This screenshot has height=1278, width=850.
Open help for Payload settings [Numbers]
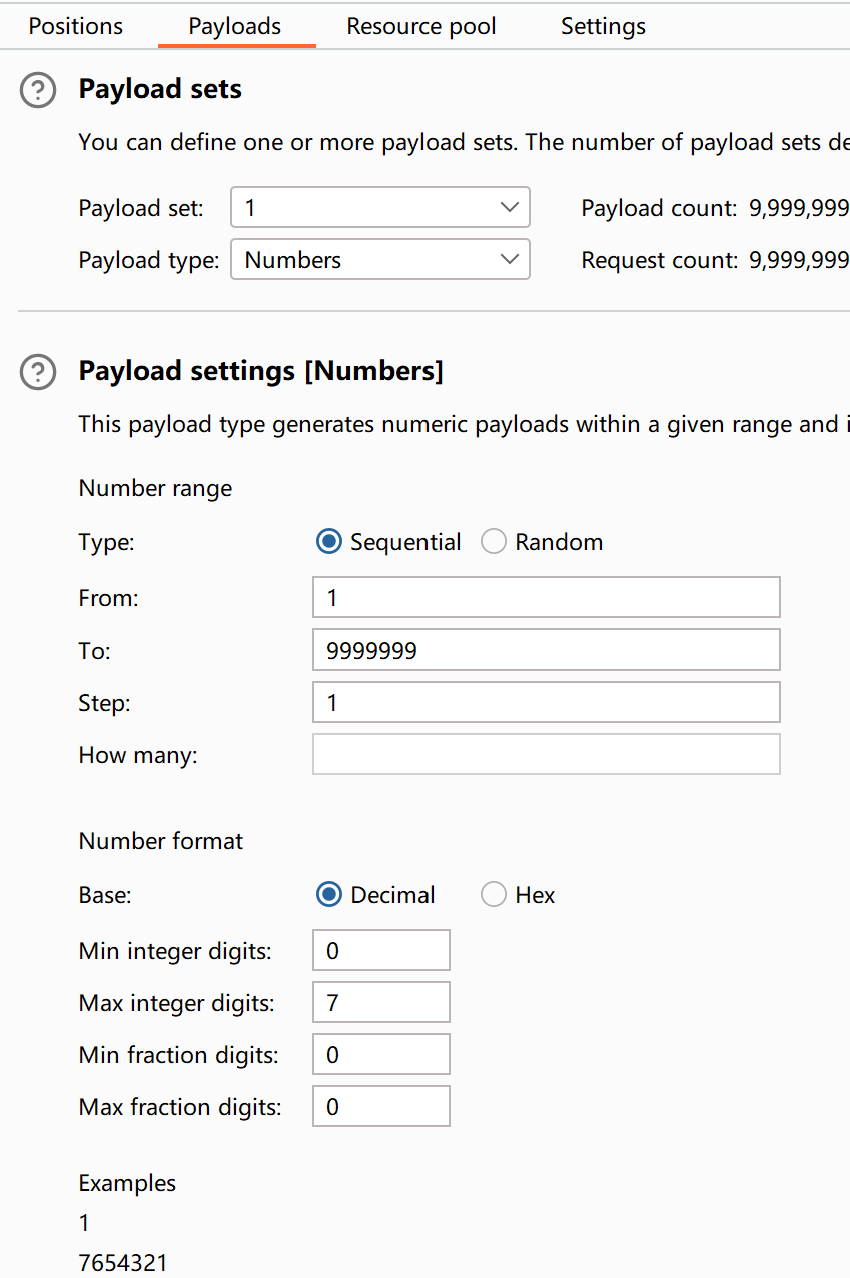click(x=38, y=373)
